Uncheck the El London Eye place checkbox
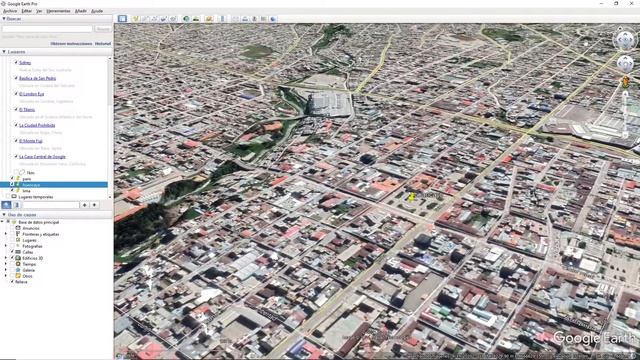Image resolution: width=640 pixels, height=360 pixels. pyautogui.click(x=16, y=93)
